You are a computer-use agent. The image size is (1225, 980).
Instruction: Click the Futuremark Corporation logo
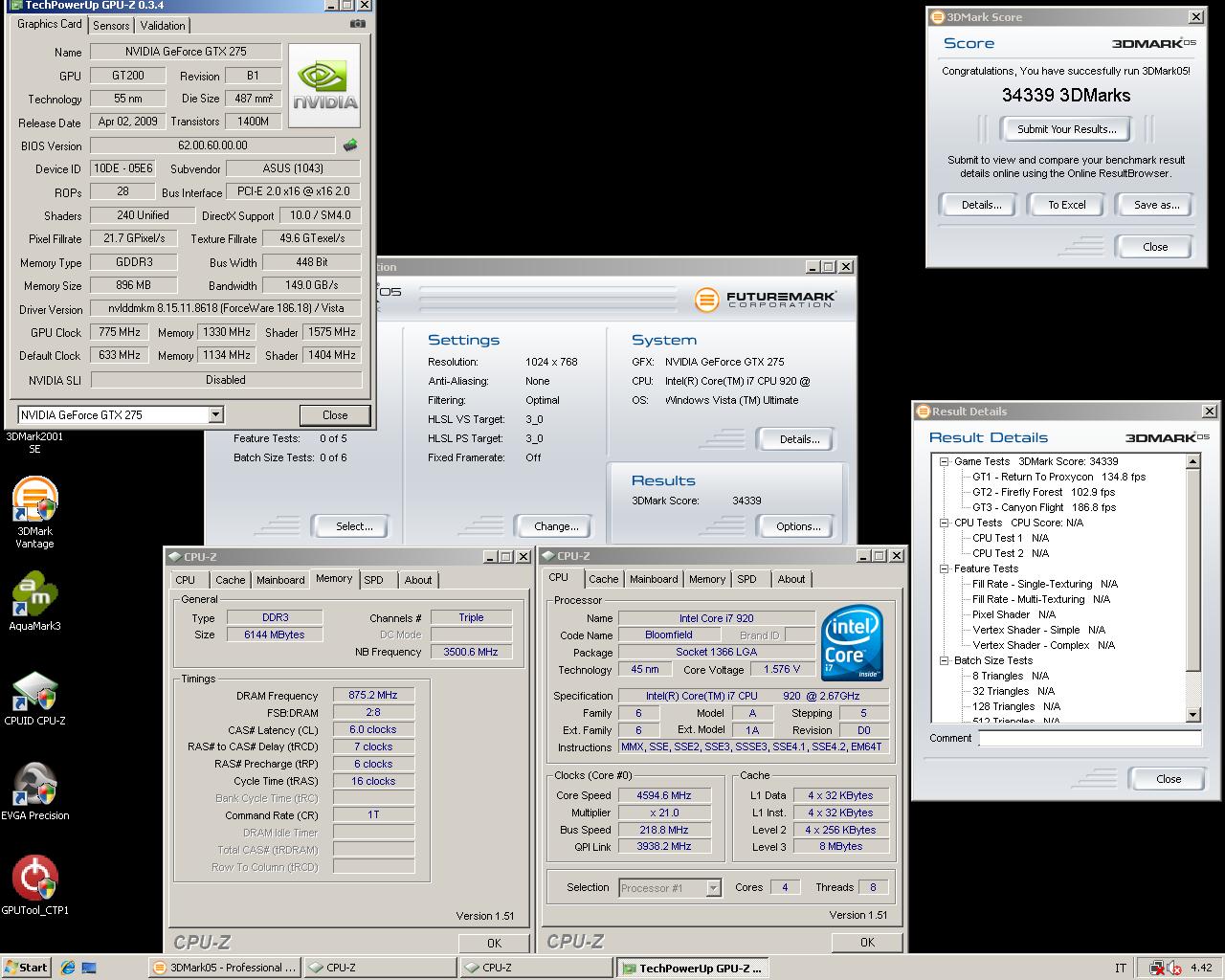(x=766, y=300)
